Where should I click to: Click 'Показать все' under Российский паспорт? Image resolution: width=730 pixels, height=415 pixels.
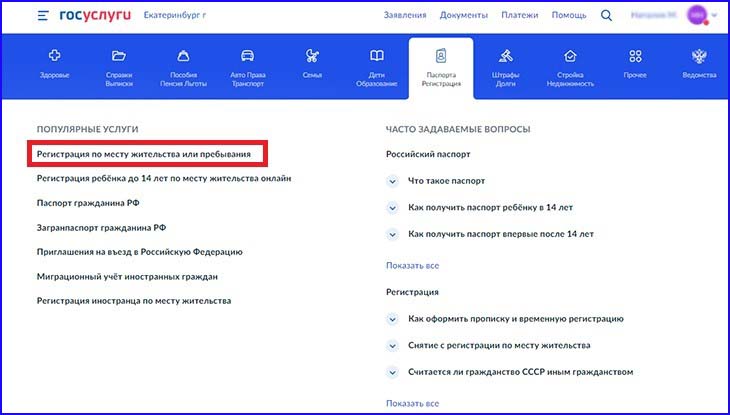[412, 265]
